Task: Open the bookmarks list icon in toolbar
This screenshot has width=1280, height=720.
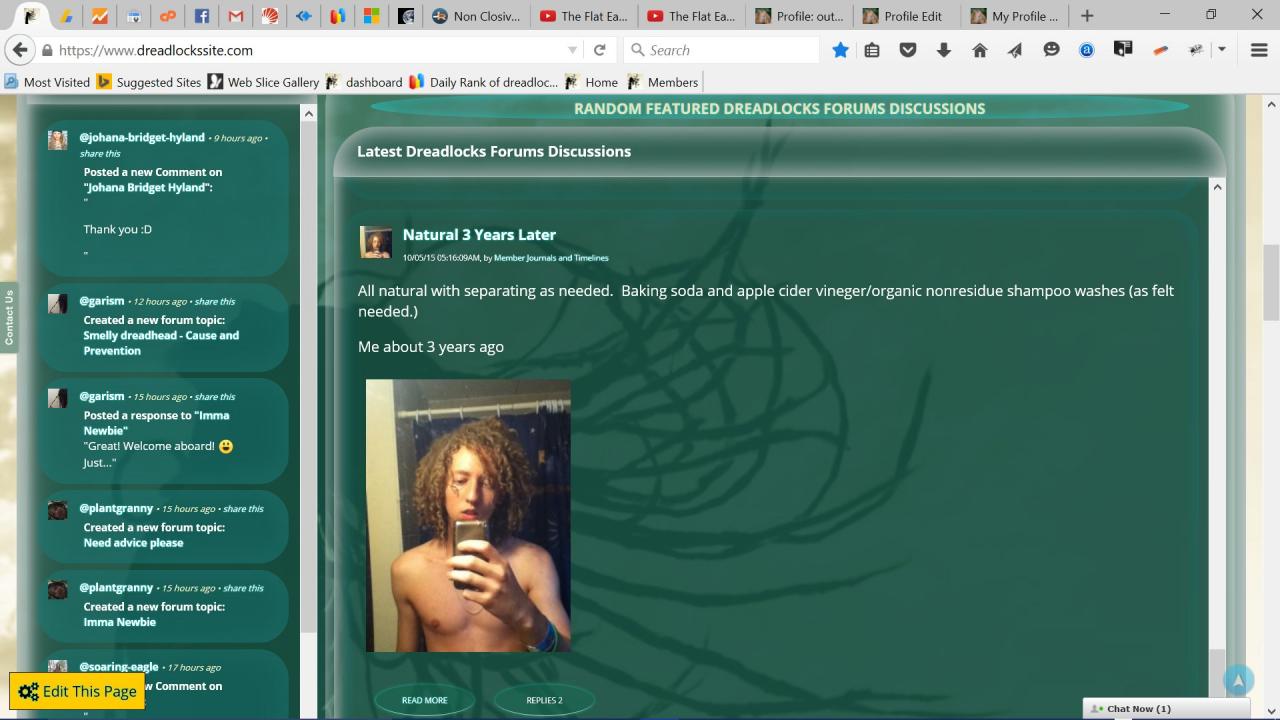Action: pos(872,50)
